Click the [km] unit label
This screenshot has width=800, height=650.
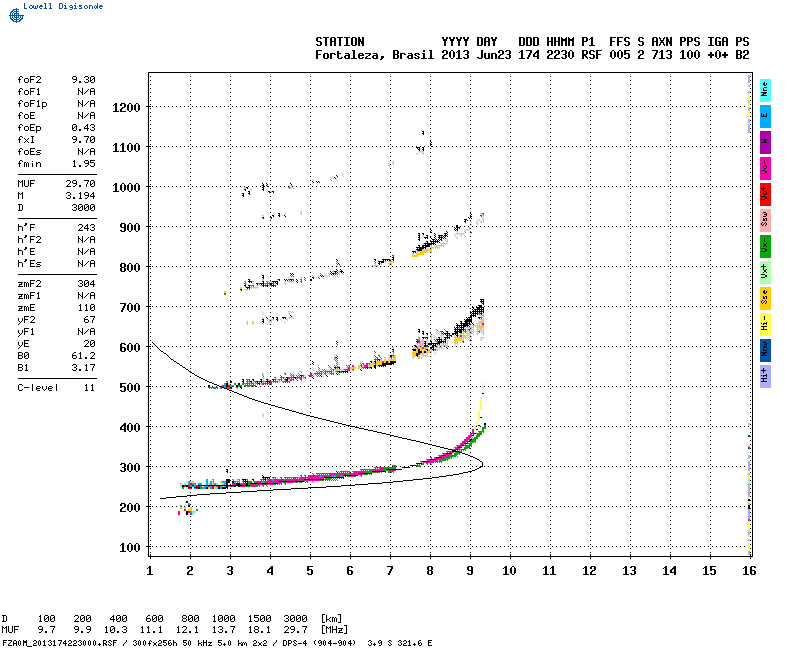point(331,619)
